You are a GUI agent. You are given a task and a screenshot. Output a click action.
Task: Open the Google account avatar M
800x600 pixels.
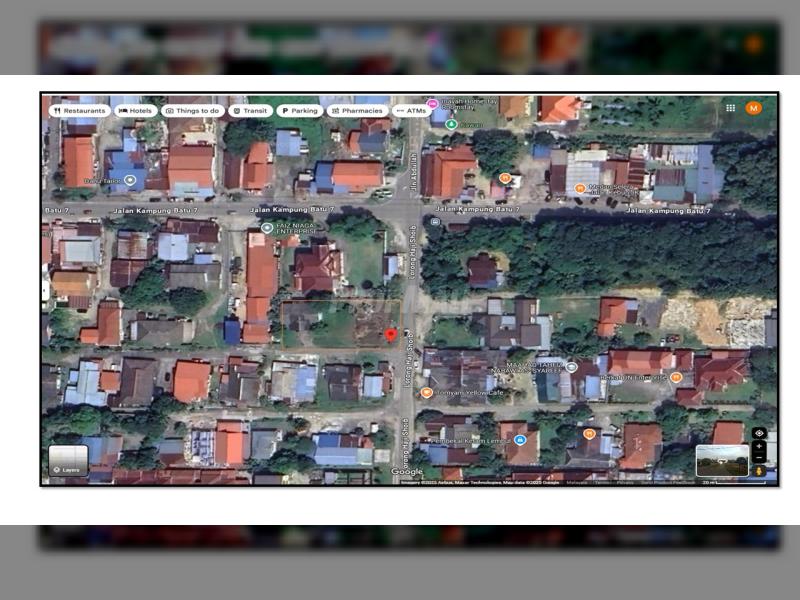click(754, 108)
